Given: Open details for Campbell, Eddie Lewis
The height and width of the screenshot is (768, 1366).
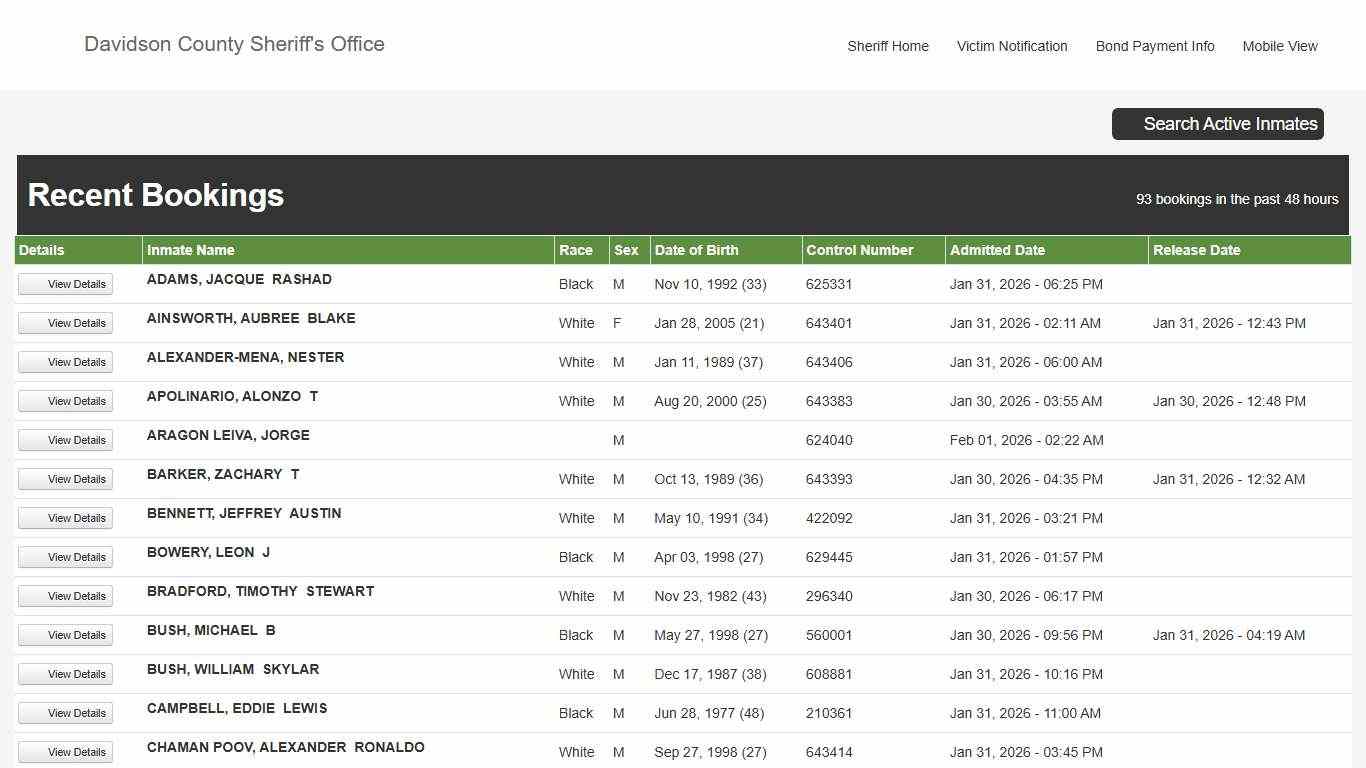Looking at the screenshot, I should click(x=66, y=713).
